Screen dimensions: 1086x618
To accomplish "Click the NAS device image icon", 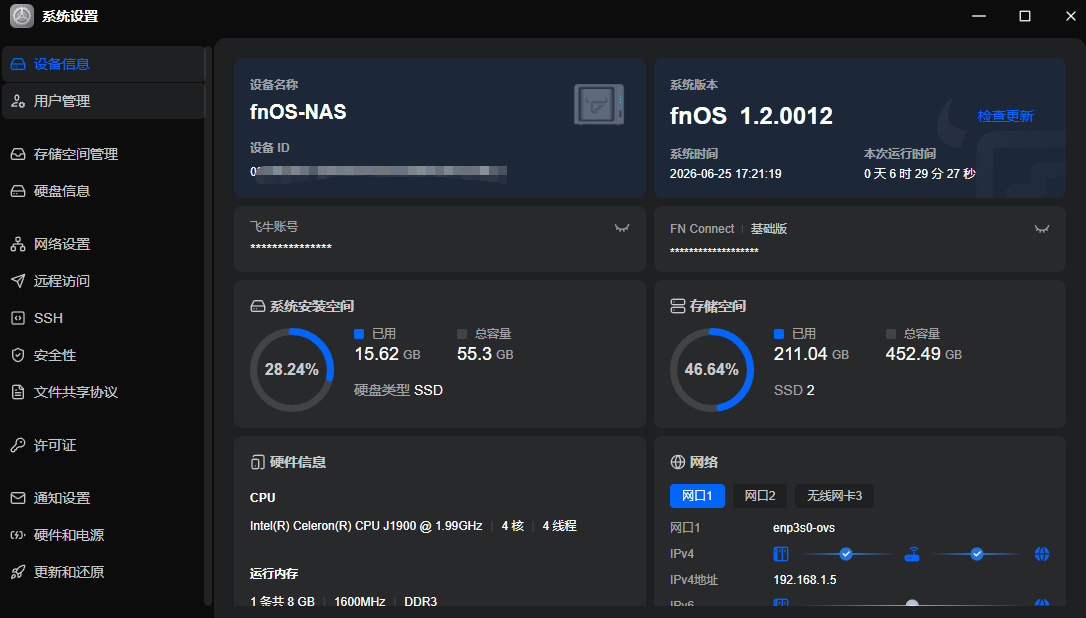I will (x=599, y=105).
